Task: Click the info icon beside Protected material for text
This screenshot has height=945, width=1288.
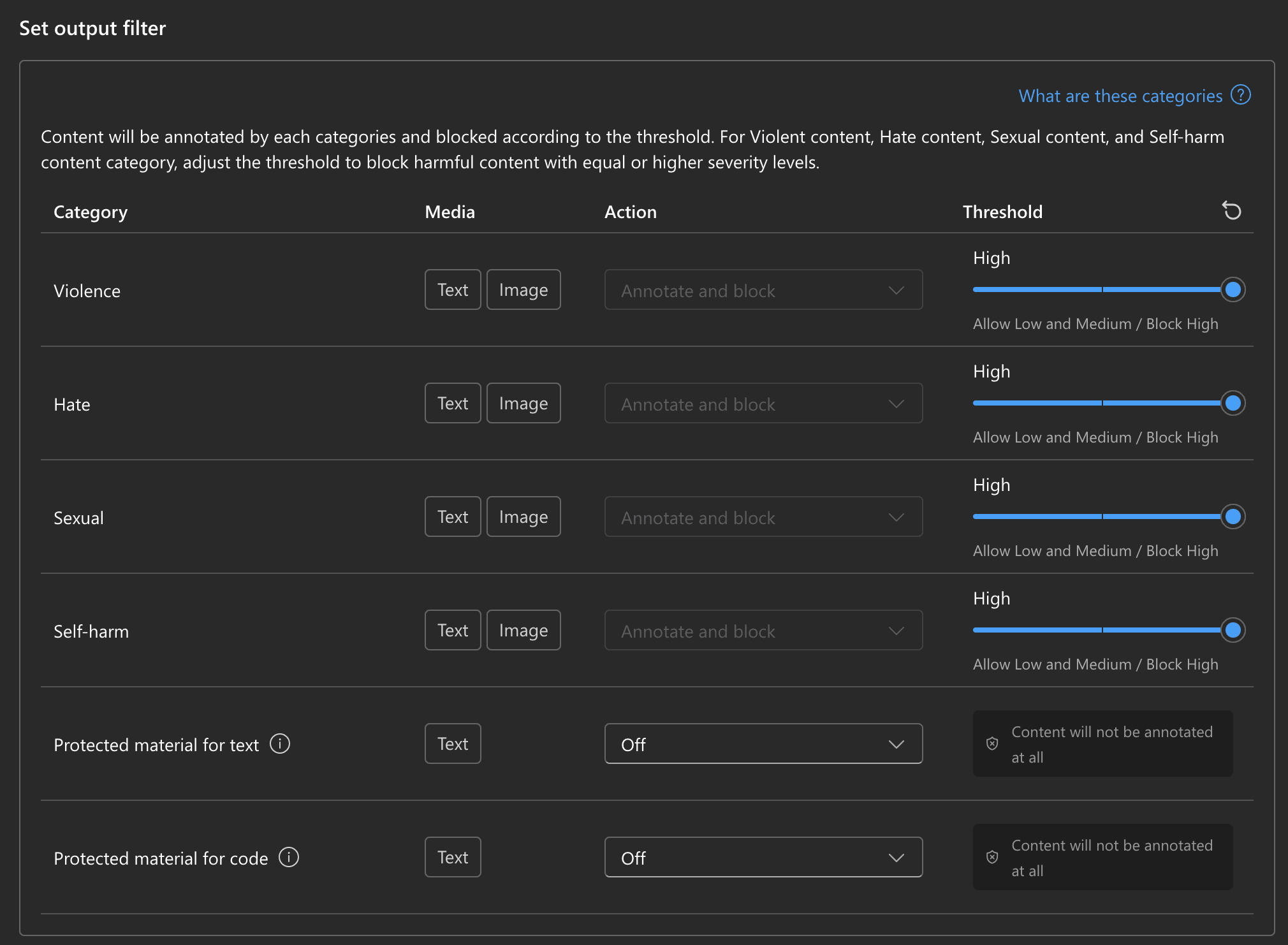Action: 279,744
